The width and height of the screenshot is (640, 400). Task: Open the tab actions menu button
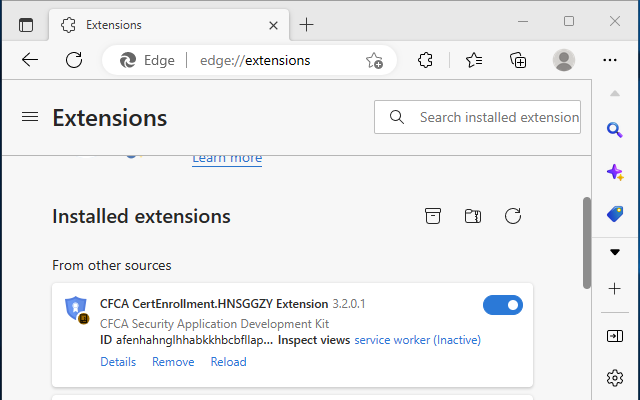pos(26,24)
